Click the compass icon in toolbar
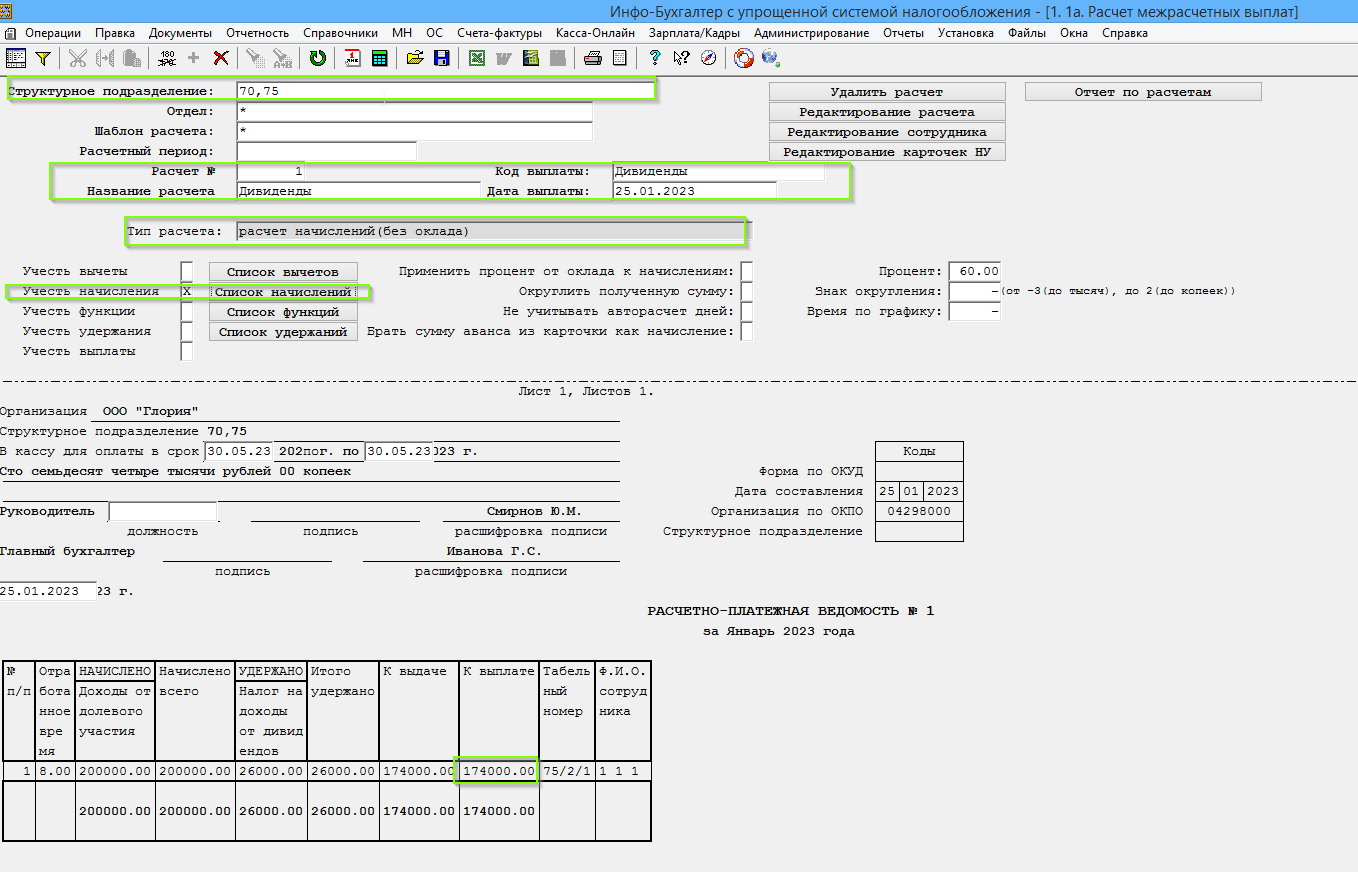 (x=708, y=58)
